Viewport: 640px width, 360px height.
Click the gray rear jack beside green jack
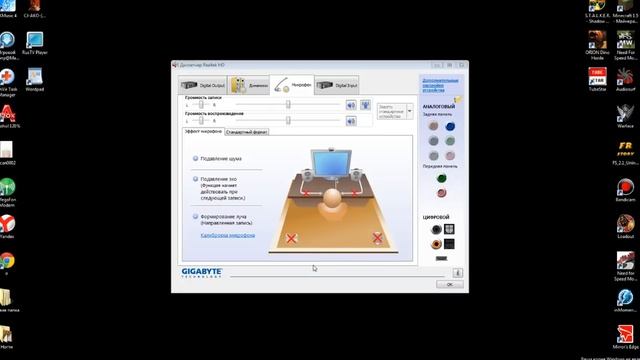(x=433, y=141)
